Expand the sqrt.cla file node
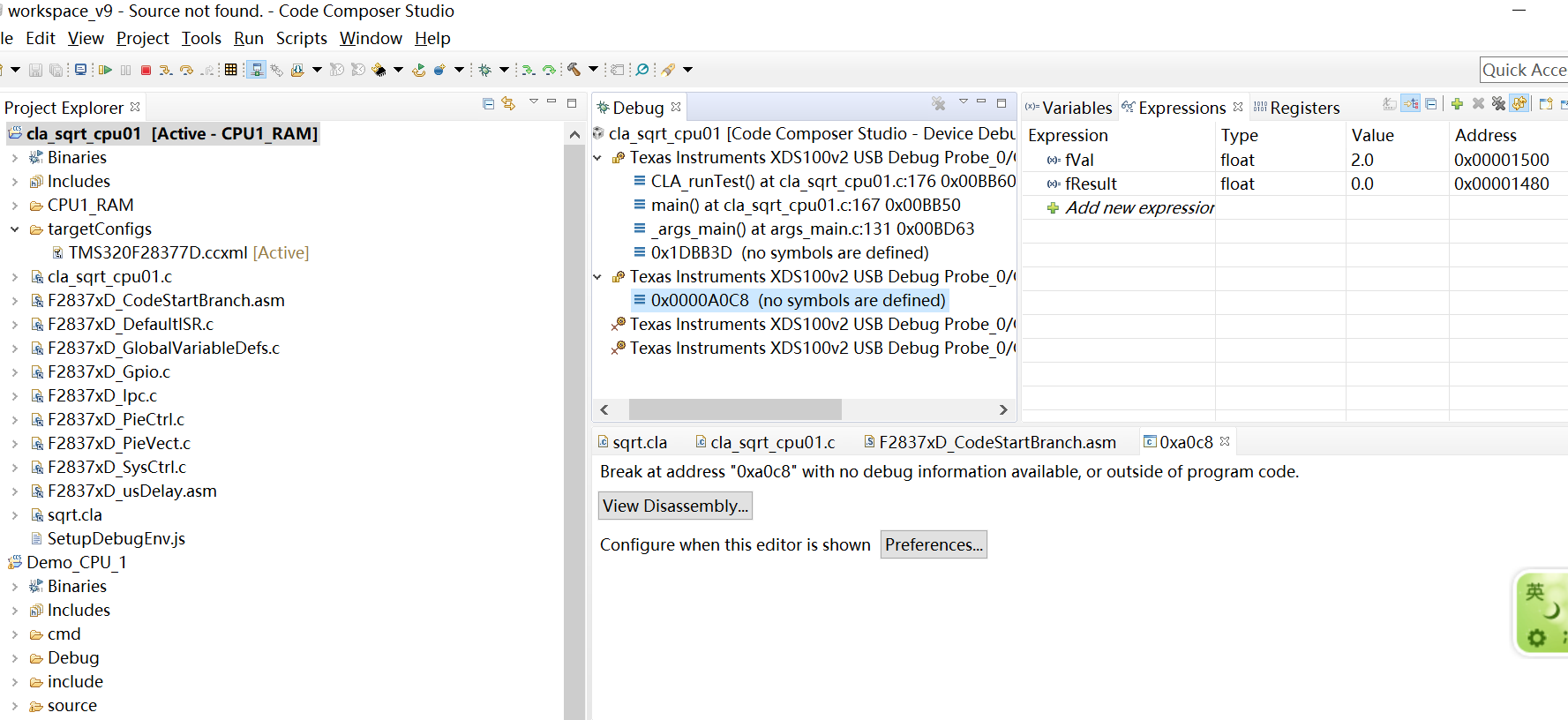 coord(15,515)
